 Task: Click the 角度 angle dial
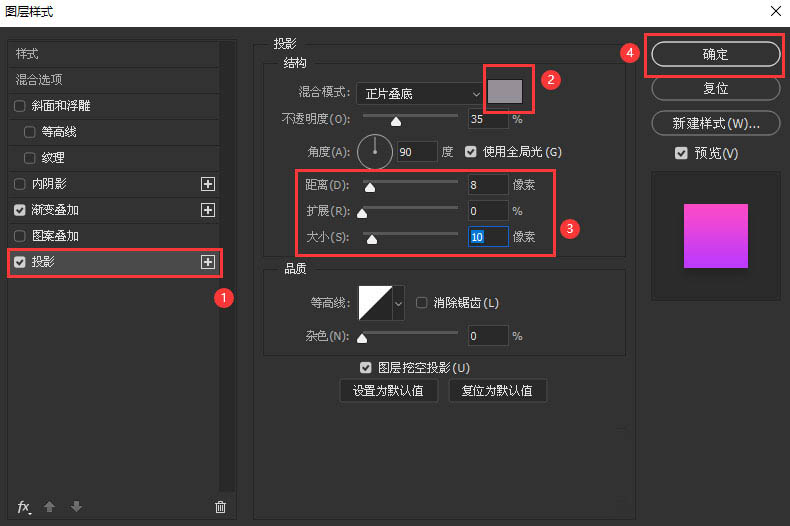pyautogui.click(x=375, y=152)
